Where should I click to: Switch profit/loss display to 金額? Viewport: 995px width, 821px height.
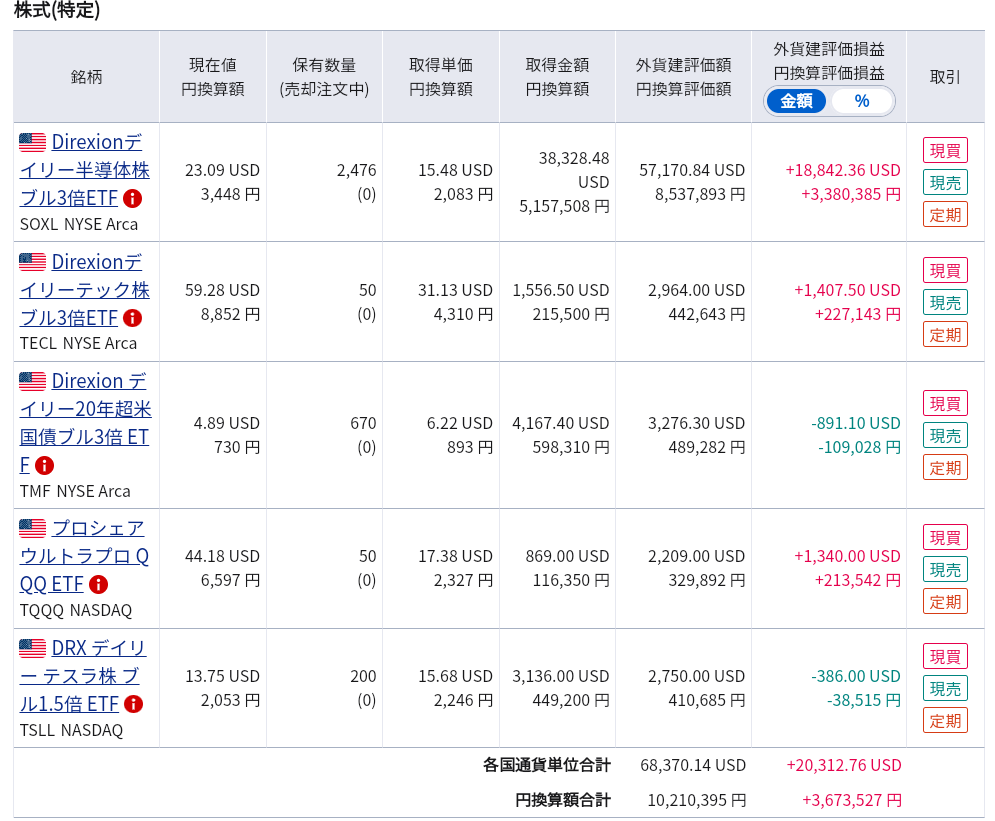click(796, 101)
